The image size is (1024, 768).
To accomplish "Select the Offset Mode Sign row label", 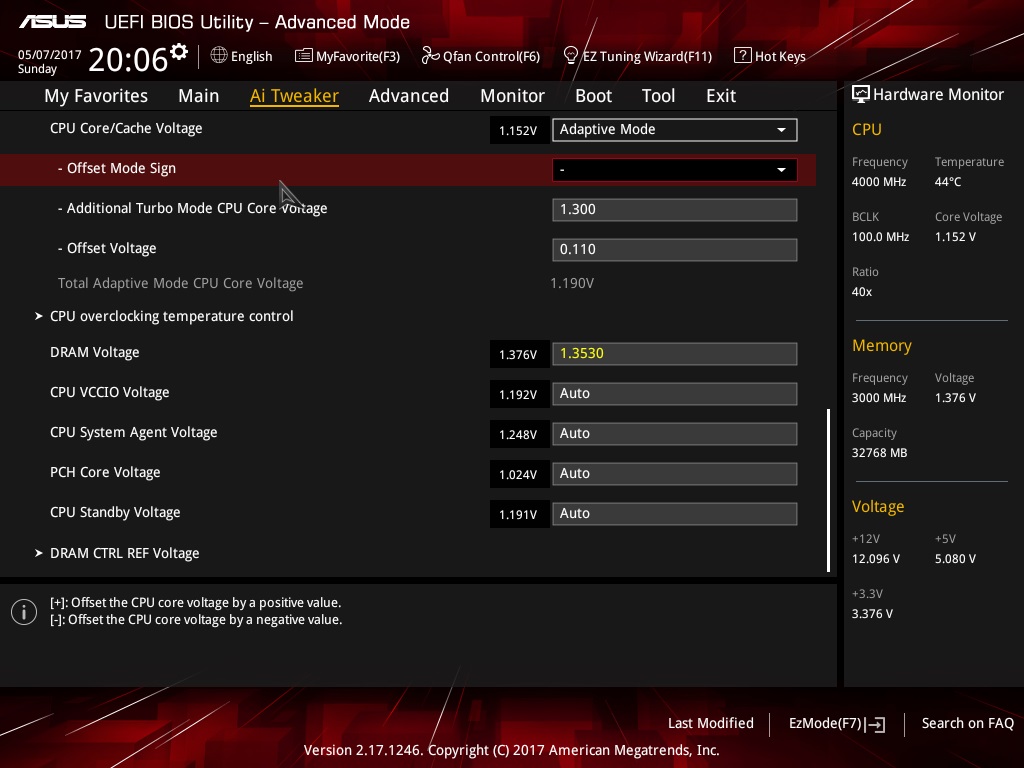I will coord(117,168).
